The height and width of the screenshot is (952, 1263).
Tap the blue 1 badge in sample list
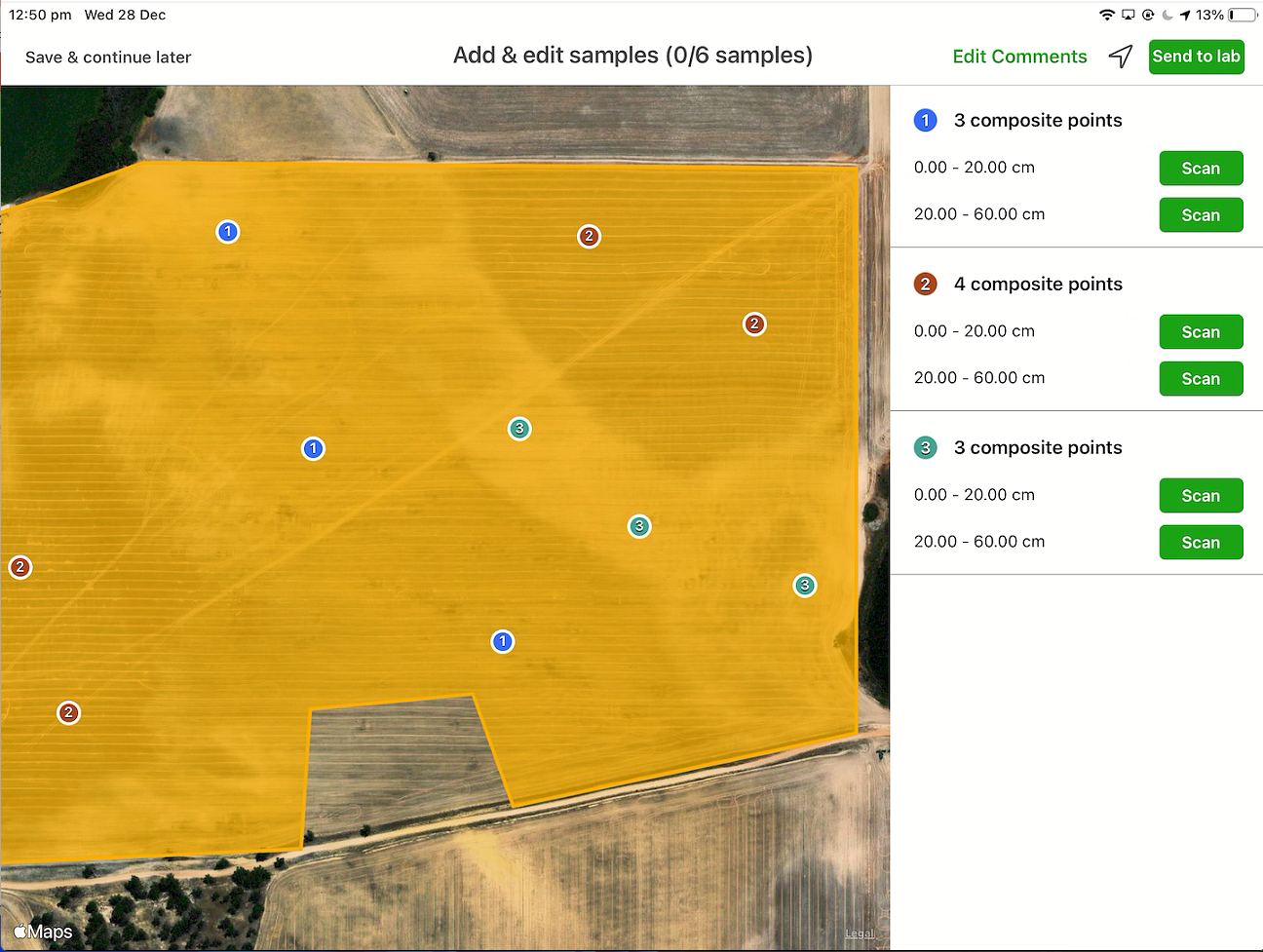pyautogui.click(x=925, y=120)
